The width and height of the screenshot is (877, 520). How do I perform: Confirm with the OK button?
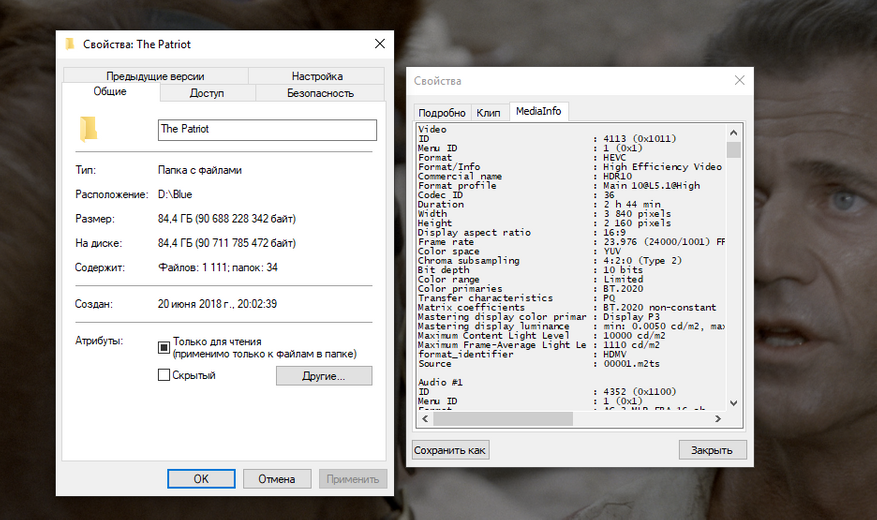pyautogui.click(x=201, y=479)
